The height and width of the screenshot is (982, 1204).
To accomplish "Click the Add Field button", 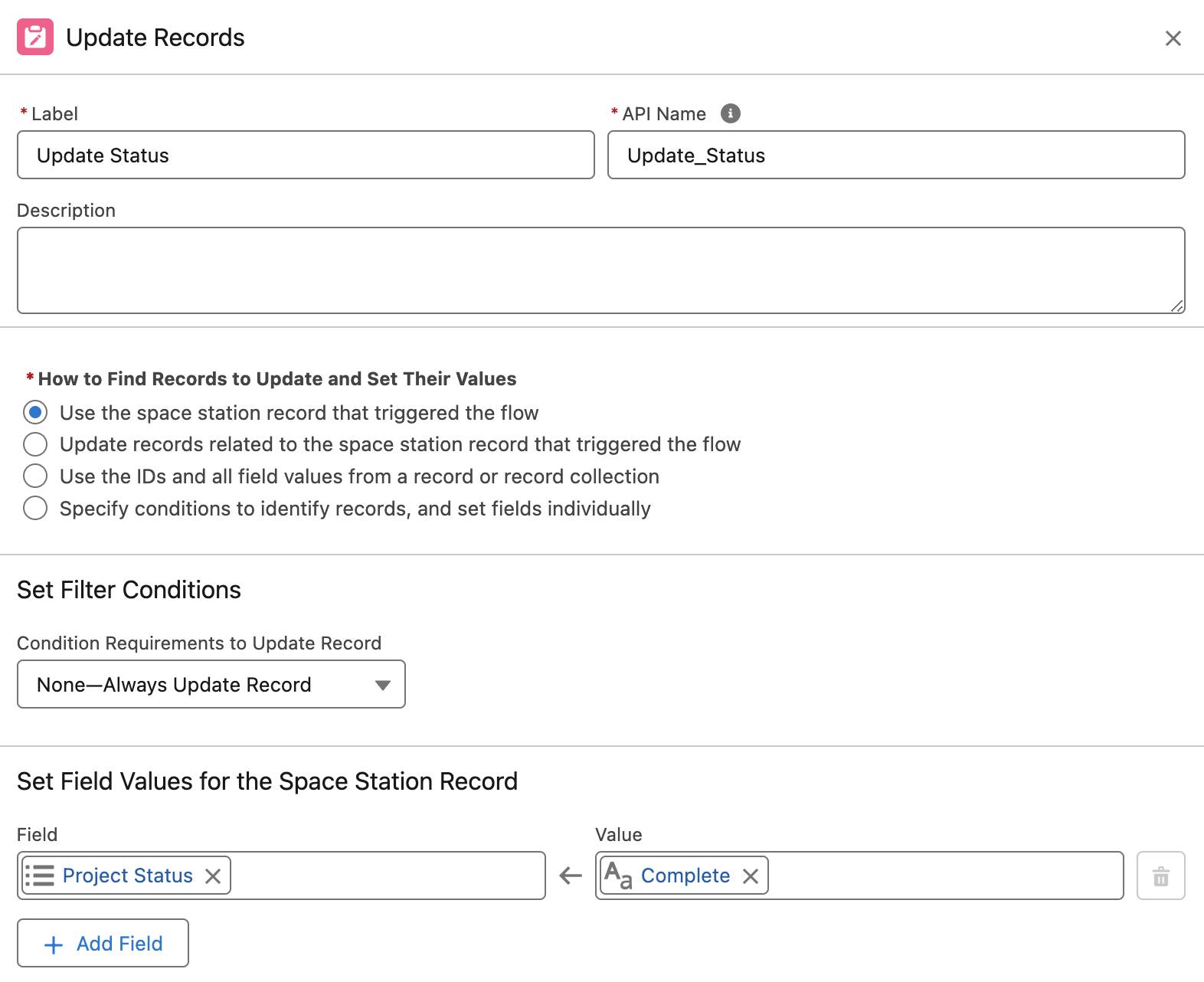I will coord(103,943).
